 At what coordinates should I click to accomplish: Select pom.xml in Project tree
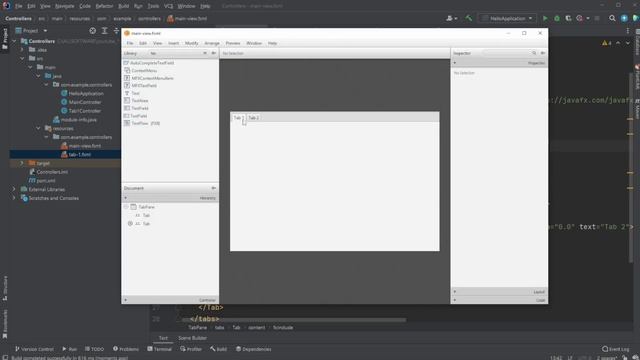point(42,180)
